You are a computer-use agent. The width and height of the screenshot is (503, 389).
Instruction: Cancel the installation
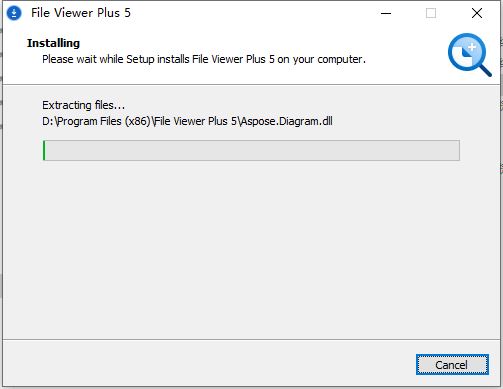click(452, 365)
